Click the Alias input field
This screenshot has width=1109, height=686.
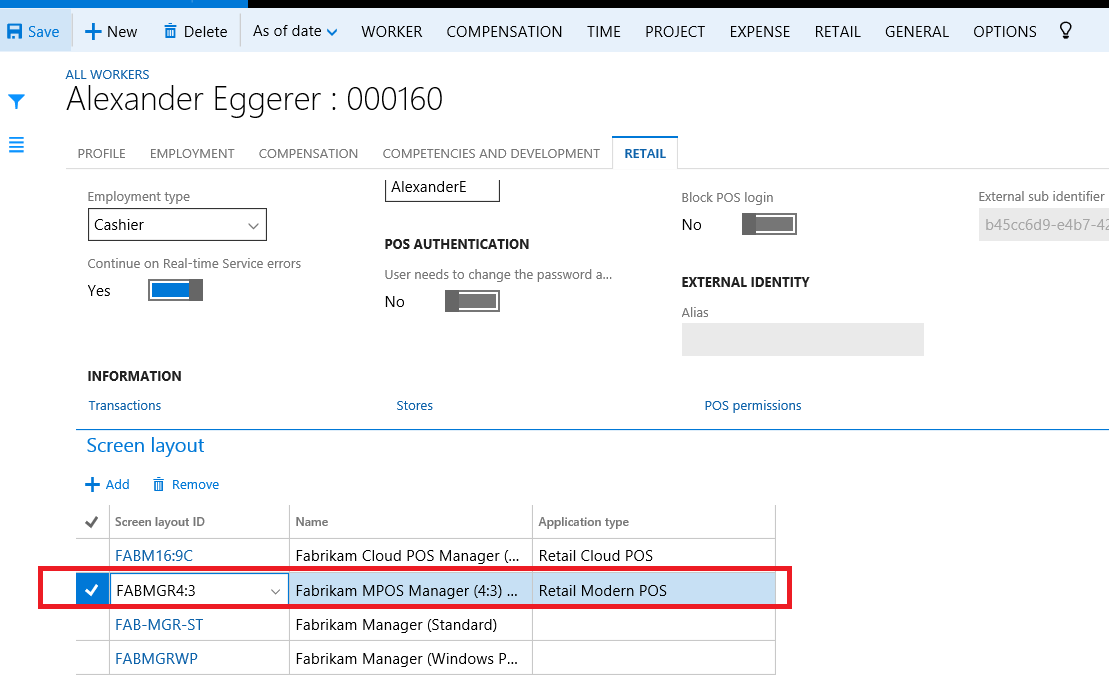click(803, 339)
